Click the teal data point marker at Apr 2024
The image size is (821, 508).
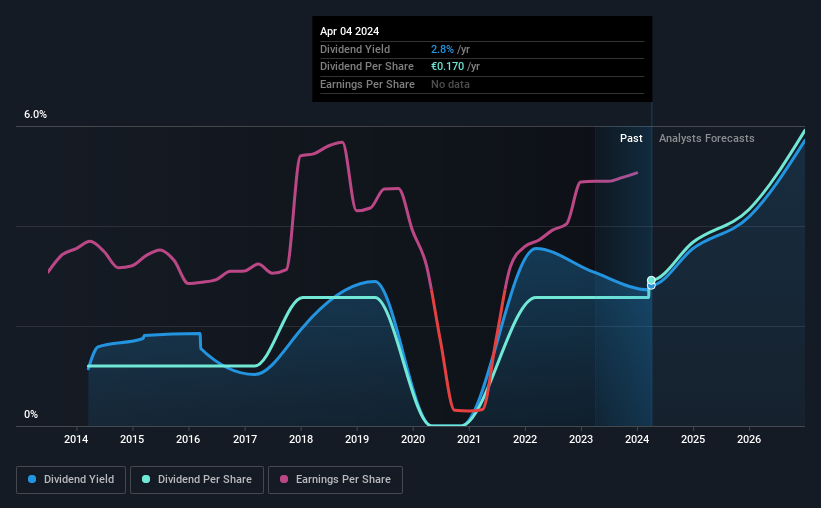tap(651, 281)
